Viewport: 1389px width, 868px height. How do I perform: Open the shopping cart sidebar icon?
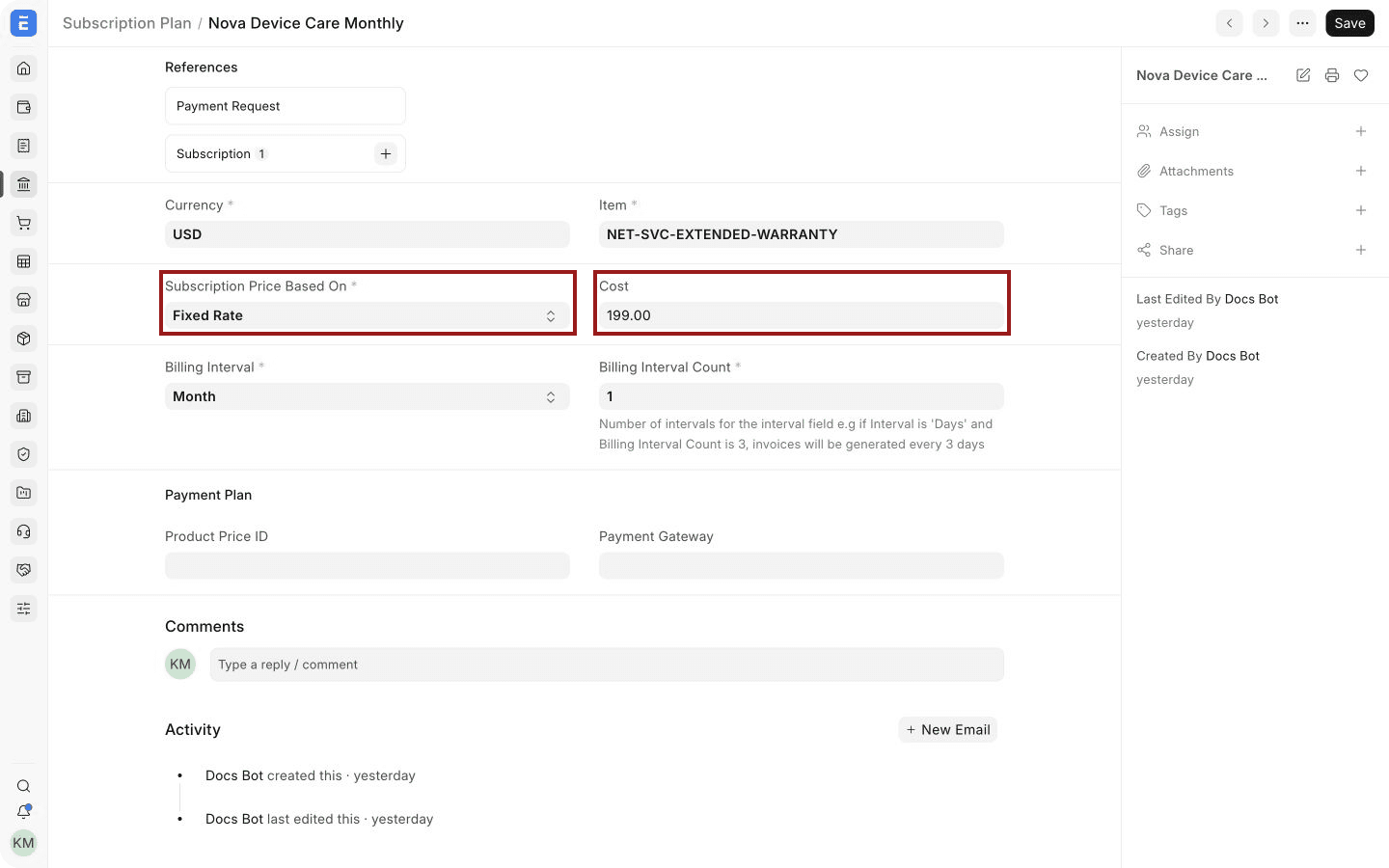click(24, 223)
